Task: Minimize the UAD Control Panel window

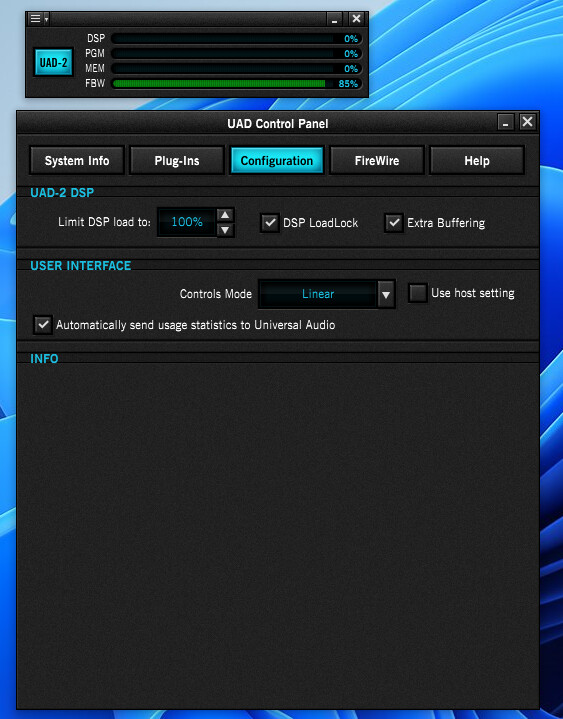Action: tap(506, 122)
